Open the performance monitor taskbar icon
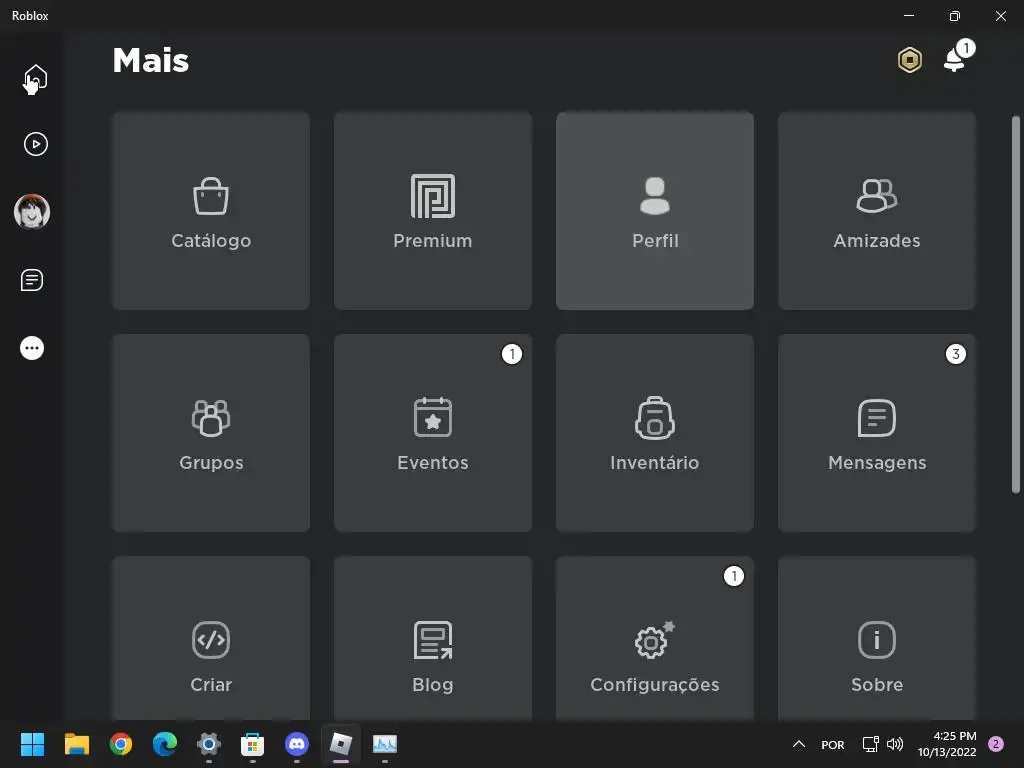 tap(385, 744)
